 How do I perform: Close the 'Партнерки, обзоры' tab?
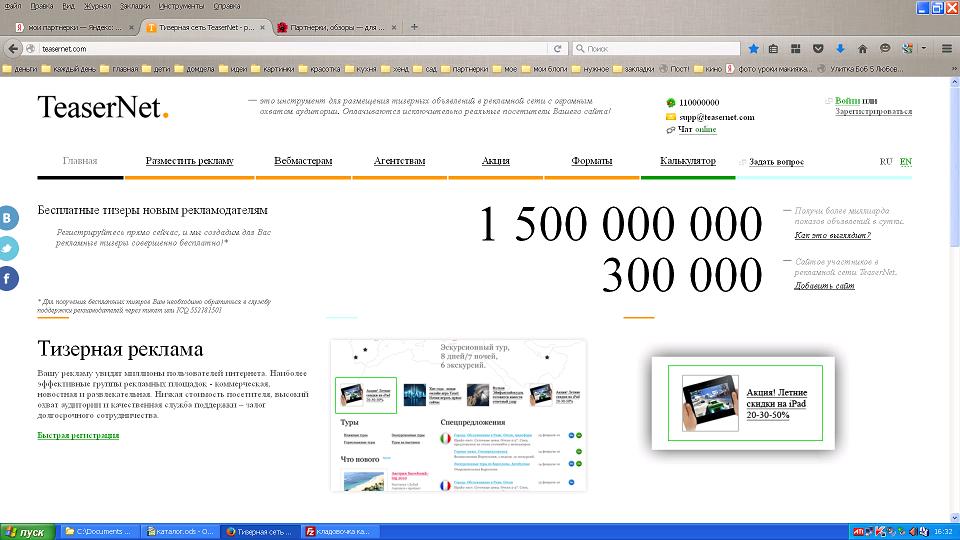(394, 27)
